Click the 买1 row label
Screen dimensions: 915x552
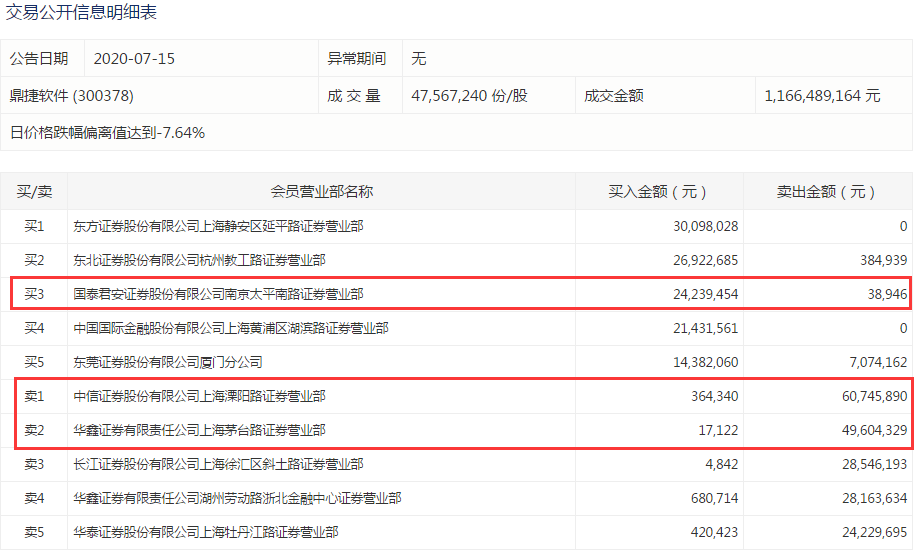pos(34,226)
